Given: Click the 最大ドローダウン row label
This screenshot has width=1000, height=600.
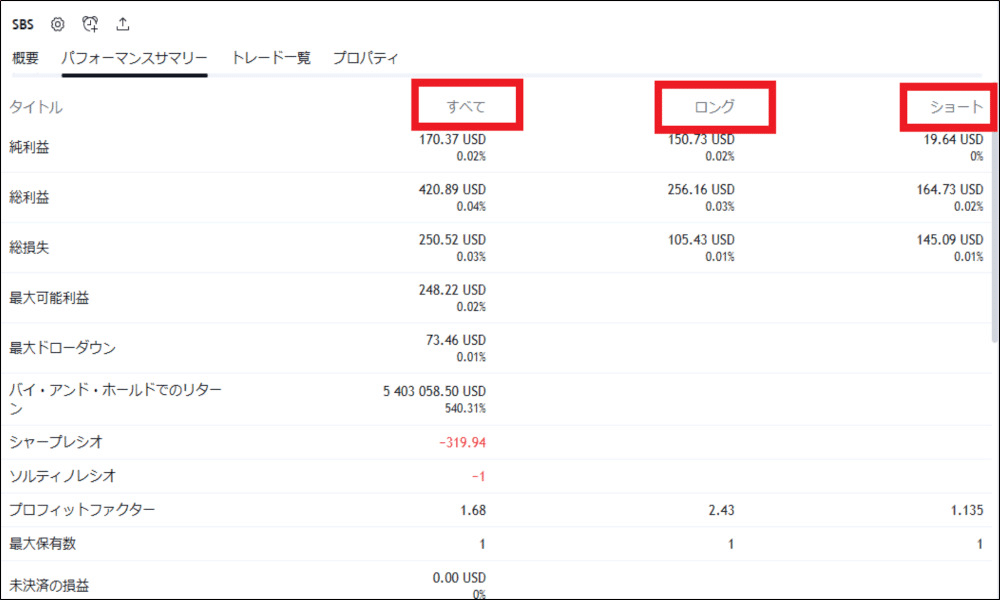Looking at the screenshot, I should (x=62, y=348).
